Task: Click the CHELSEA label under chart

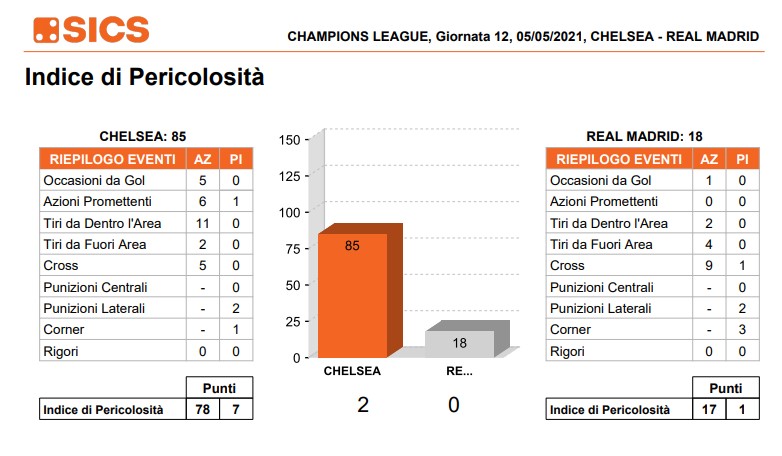Action: 352,371
